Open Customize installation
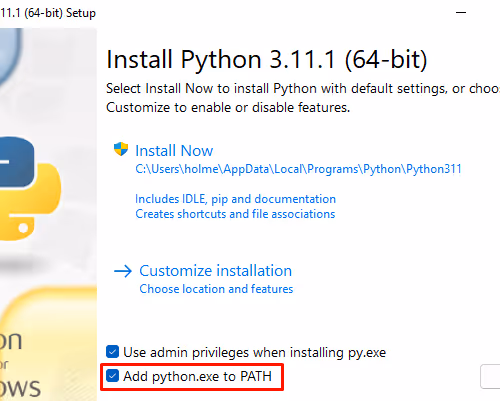Viewport: 500px width, 401px height. click(x=215, y=271)
